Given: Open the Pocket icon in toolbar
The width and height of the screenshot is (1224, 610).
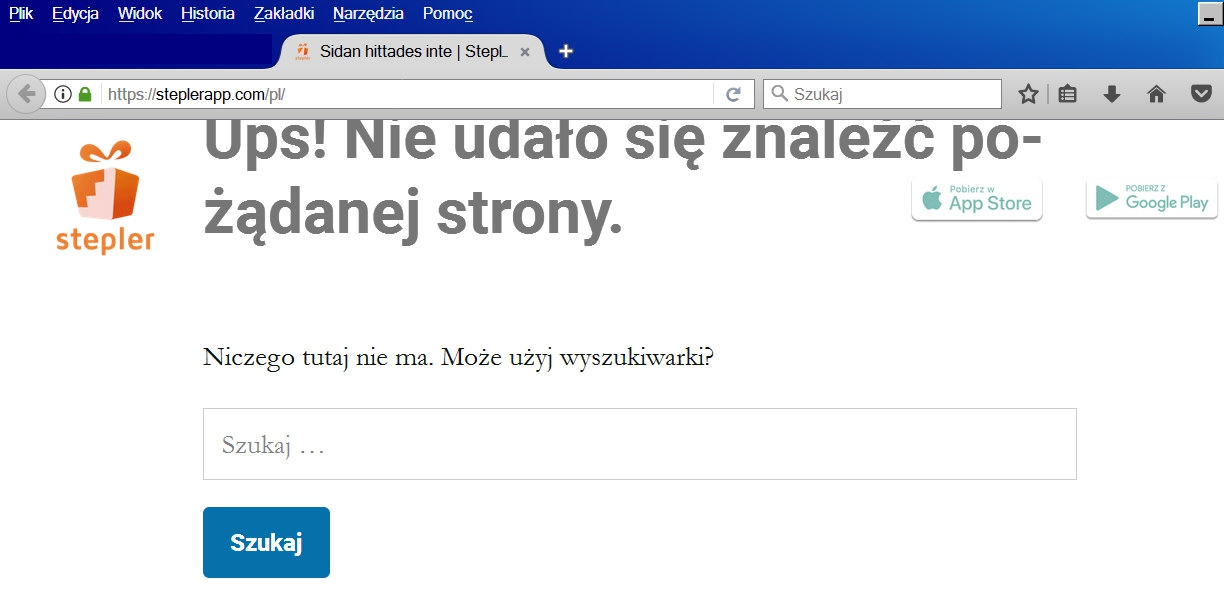Looking at the screenshot, I should (1201, 94).
